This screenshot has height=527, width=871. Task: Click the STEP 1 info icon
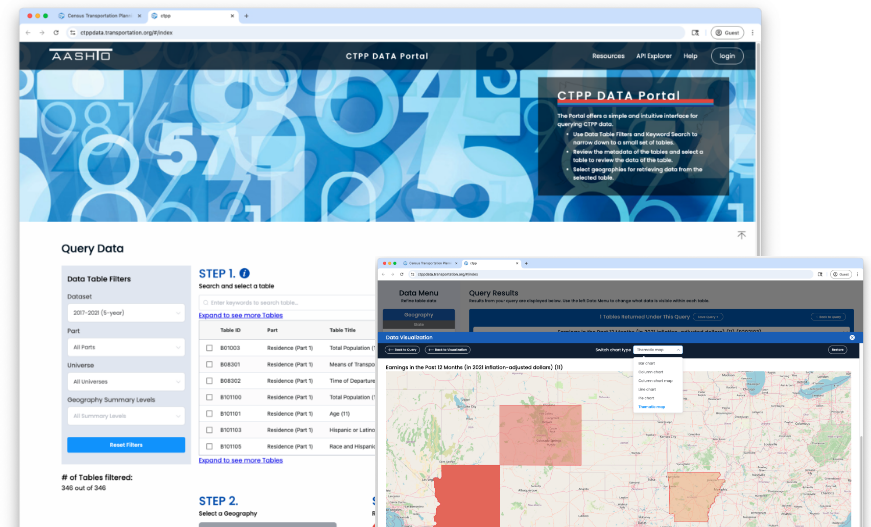click(244, 273)
